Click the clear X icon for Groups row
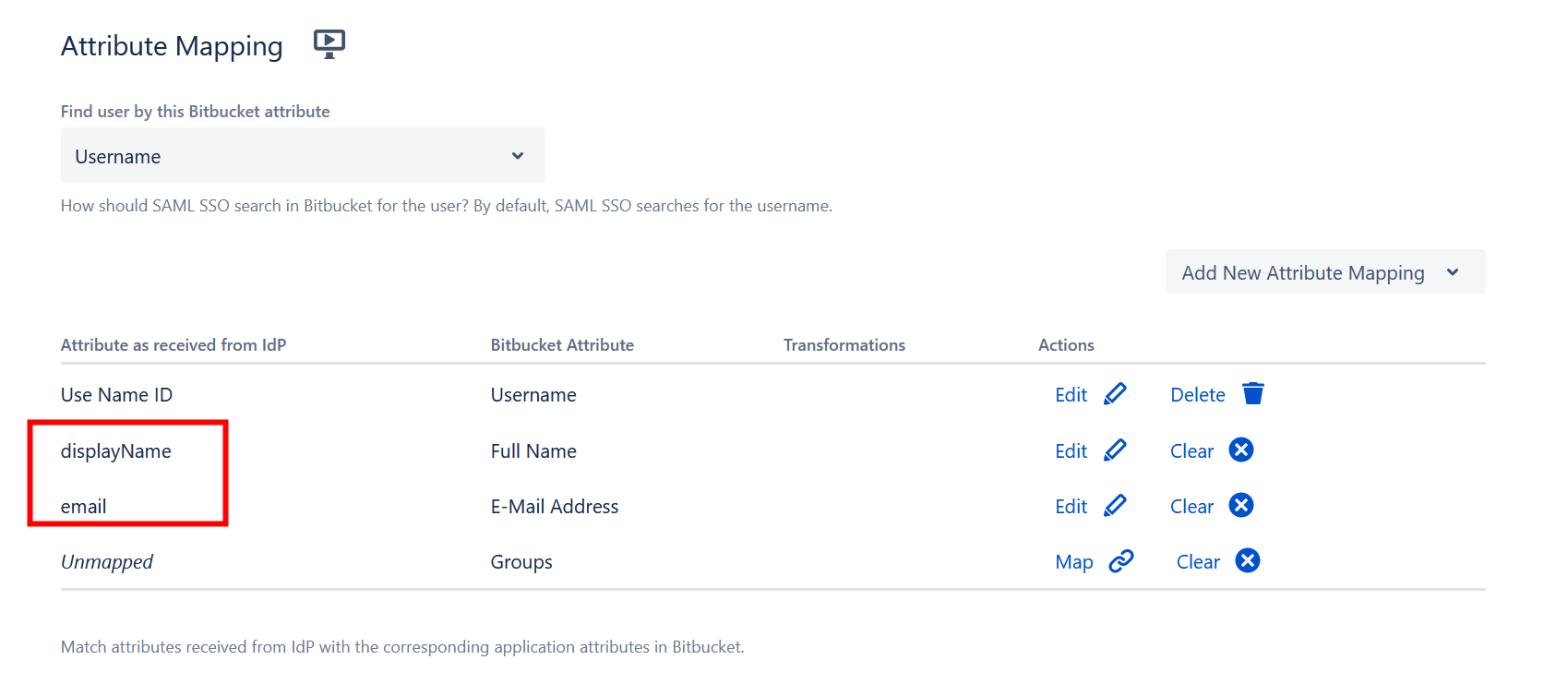The height and width of the screenshot is (696, 1568). pyautogui.click(x=1247, y=561)
